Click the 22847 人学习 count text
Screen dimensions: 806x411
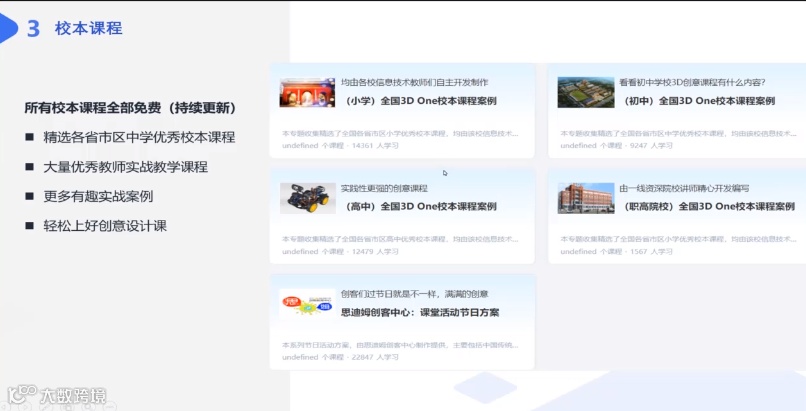[x=375, y=357]
